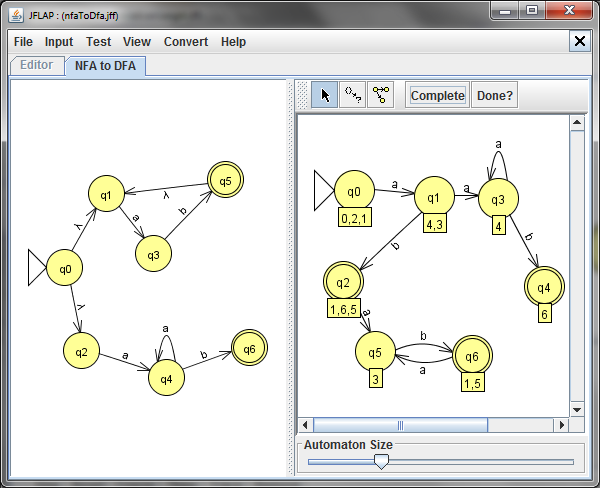Click DFA state q2 labeled 1,6,5
Image resolution: width=600 pixels, height=488 pixels.
pos(344,283)
